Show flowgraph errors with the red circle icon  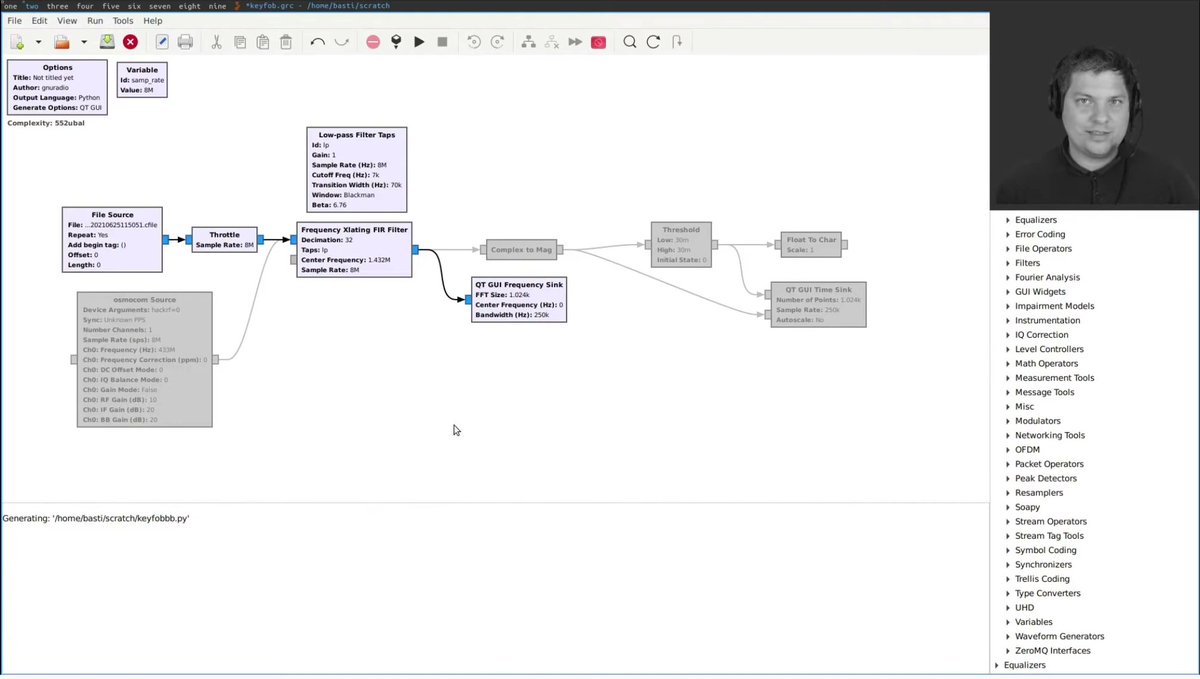(373, 42)
